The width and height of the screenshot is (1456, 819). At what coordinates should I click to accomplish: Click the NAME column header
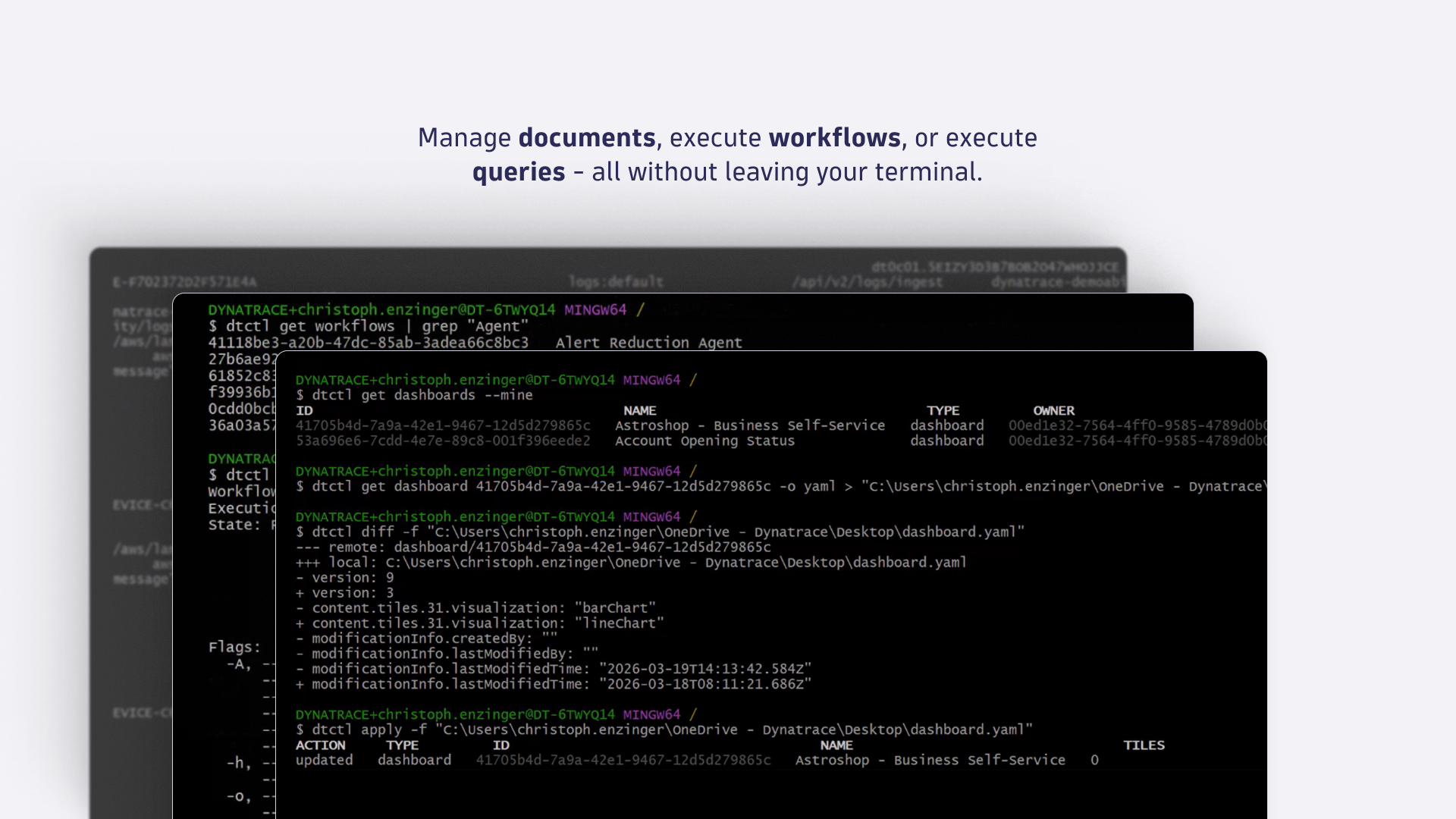(639, 410)
